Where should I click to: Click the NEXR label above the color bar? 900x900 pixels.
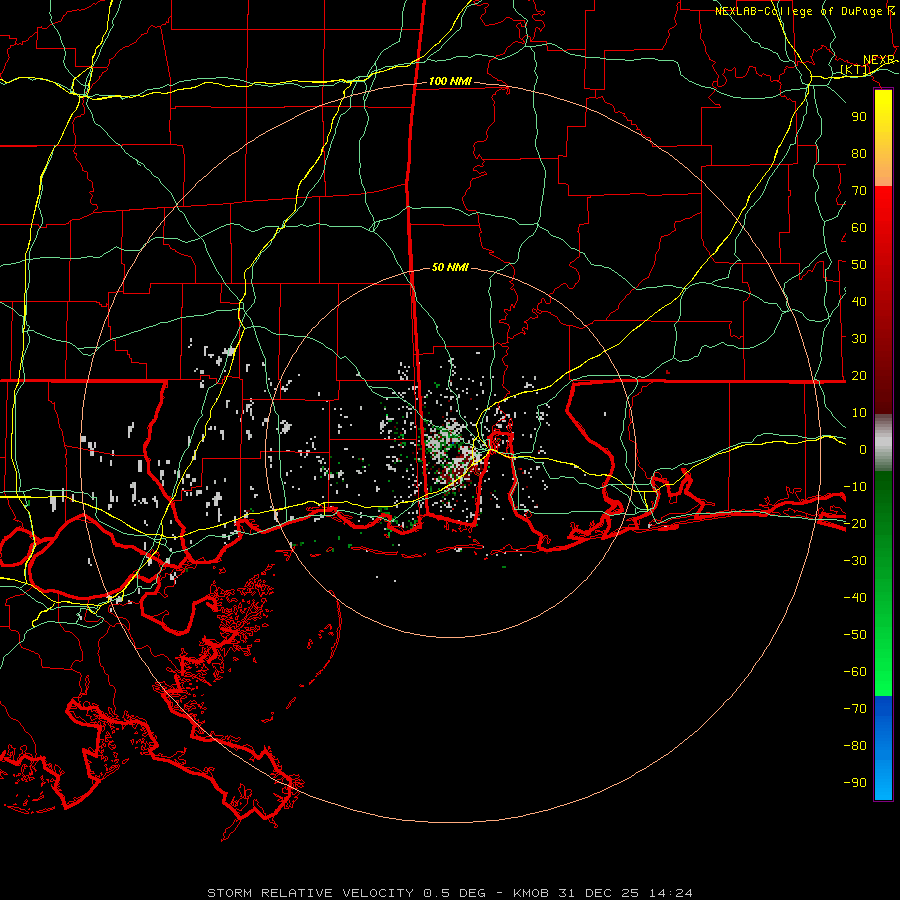(879, 60)
